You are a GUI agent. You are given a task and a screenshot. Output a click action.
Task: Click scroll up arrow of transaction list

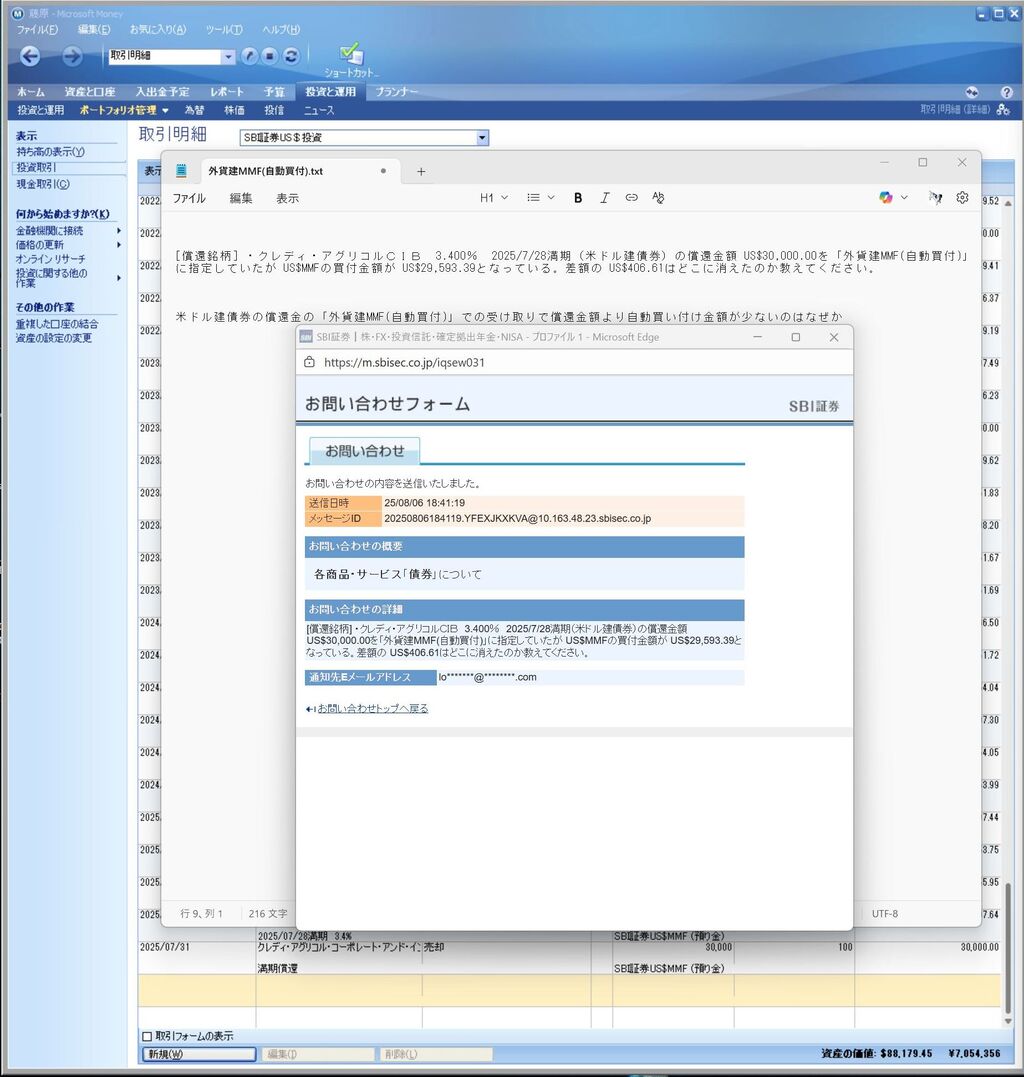click(1008, 203)
